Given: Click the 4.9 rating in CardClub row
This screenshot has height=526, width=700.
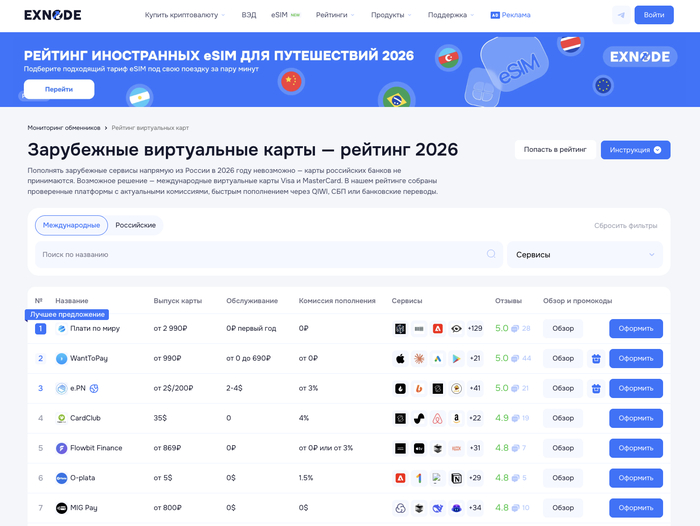Looking at the screenshot, I should coord(502,418).
